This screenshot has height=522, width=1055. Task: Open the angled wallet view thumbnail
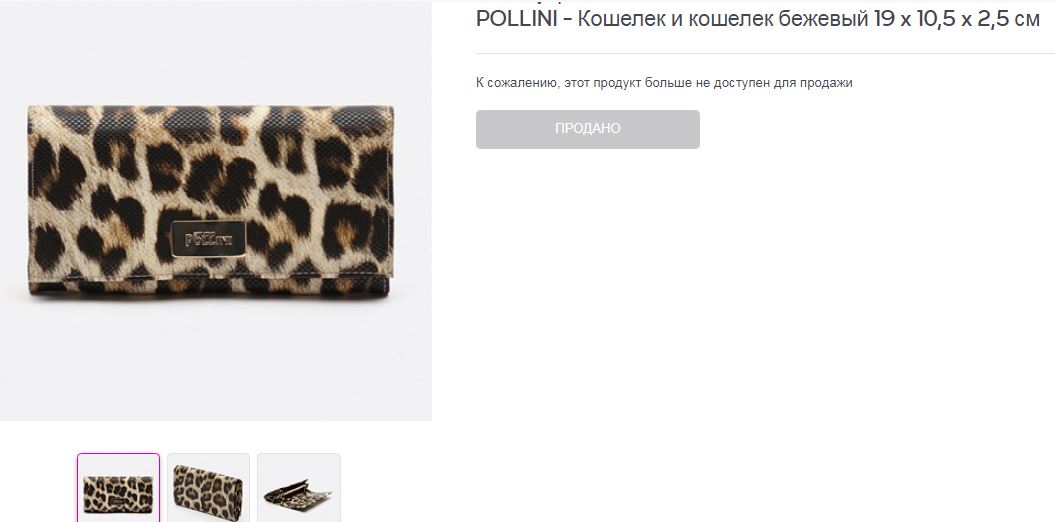click(208, 489)
